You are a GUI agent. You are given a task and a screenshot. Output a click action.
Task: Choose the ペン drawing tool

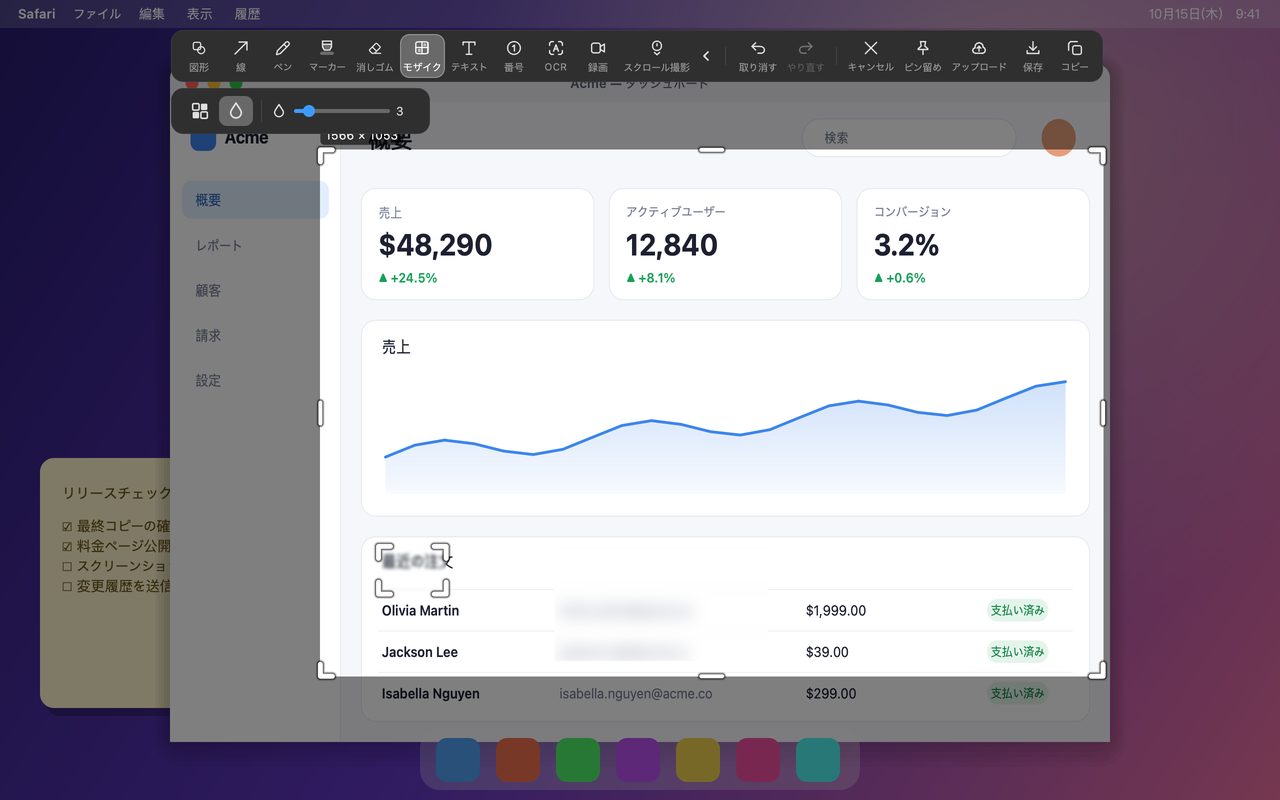283,56
